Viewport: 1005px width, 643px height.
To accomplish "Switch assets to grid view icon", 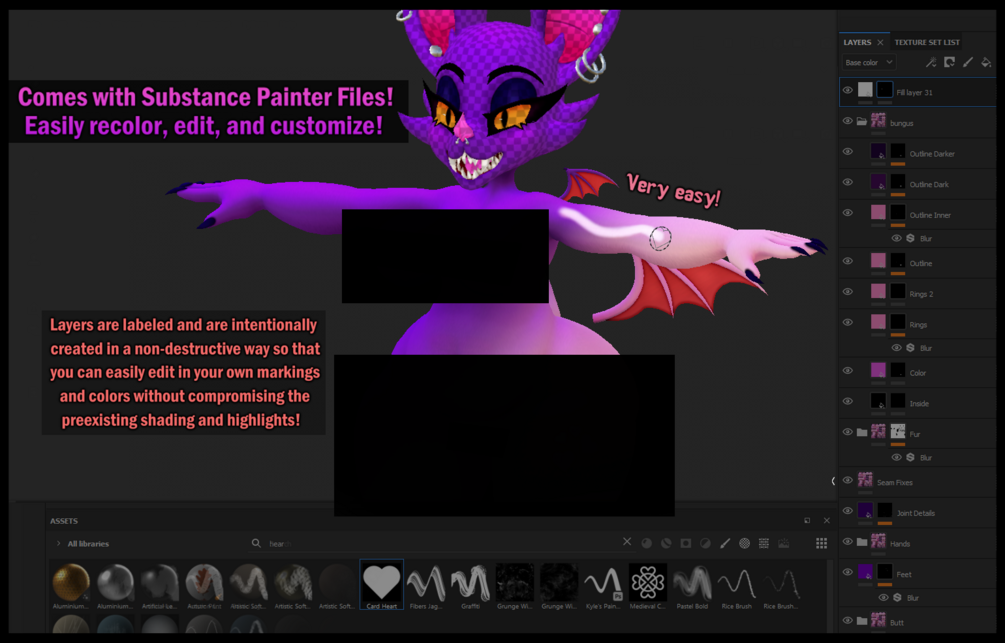I will tap(821, 543).
